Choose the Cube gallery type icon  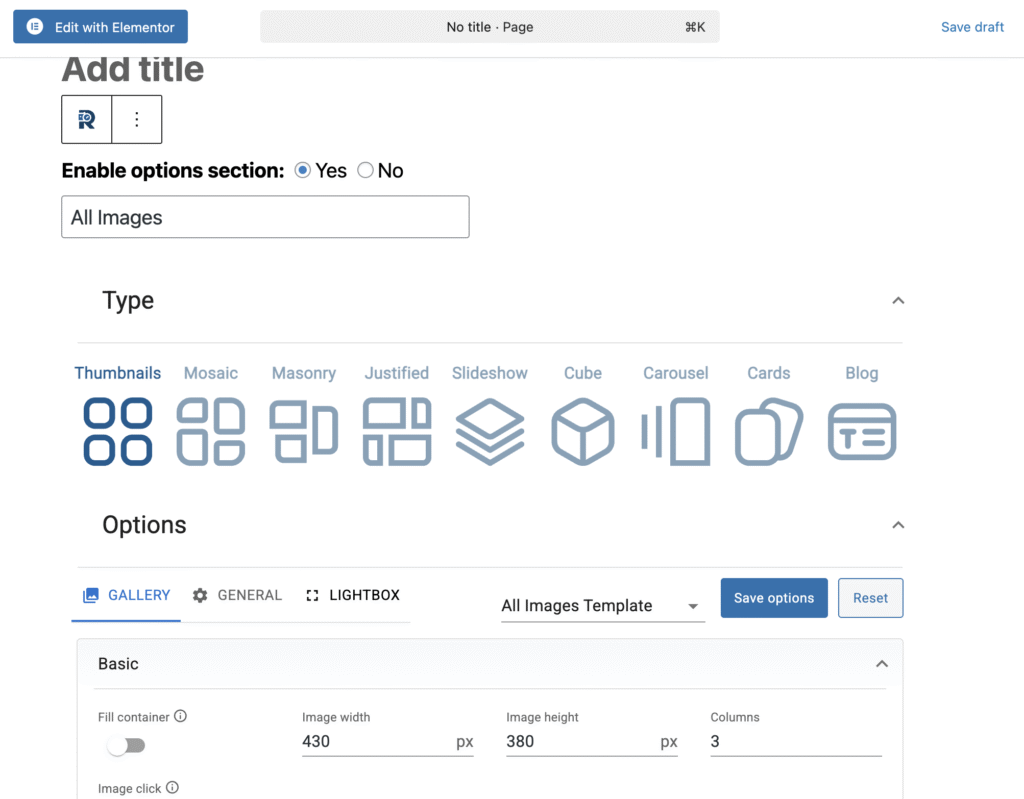point(583,431)
